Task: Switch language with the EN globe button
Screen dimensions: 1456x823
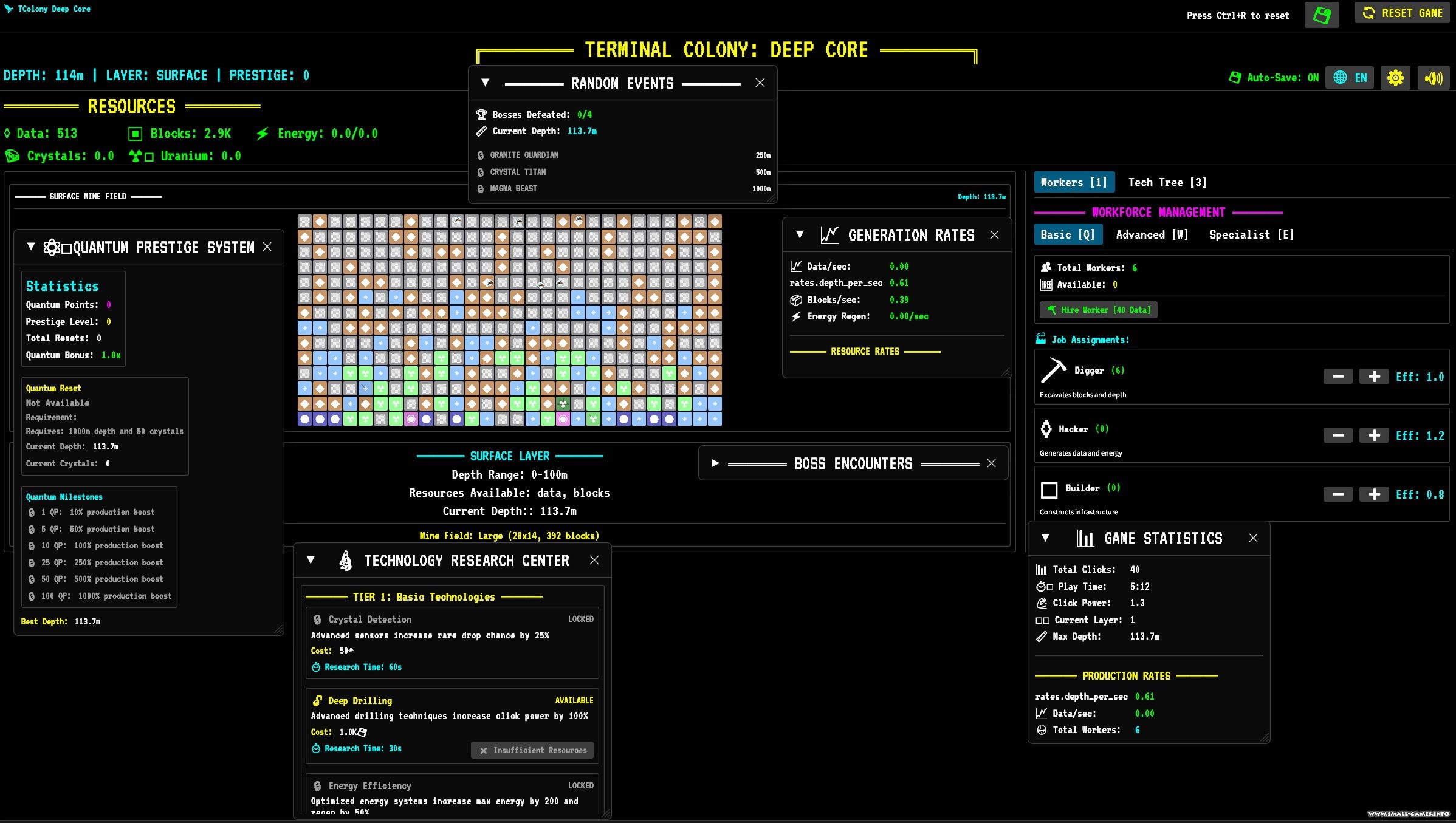Action: pyautogui.click(x=1350, y=78)
